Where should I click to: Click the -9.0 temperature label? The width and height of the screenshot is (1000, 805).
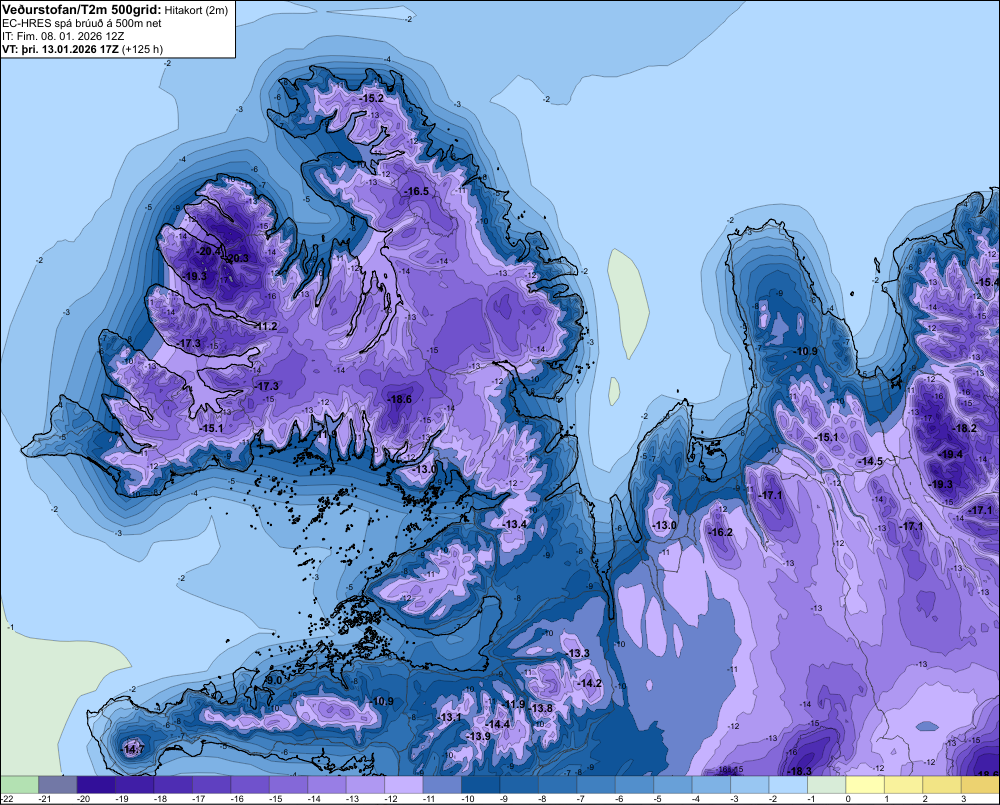273,681
